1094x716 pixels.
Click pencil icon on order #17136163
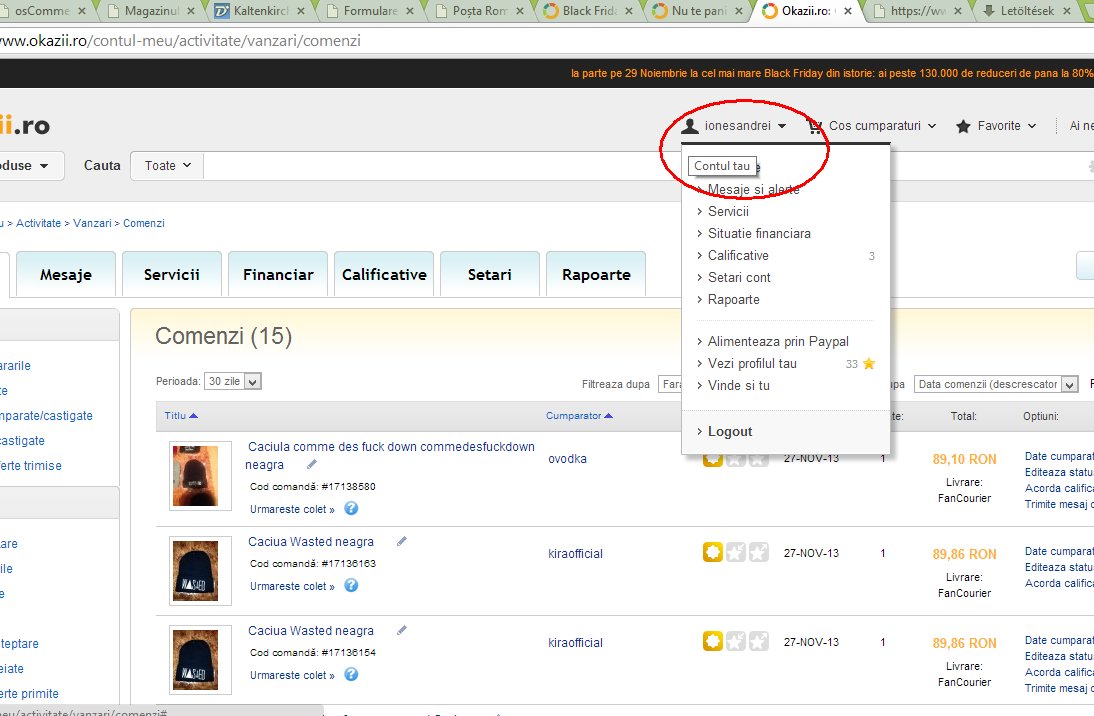click(402, 541)
